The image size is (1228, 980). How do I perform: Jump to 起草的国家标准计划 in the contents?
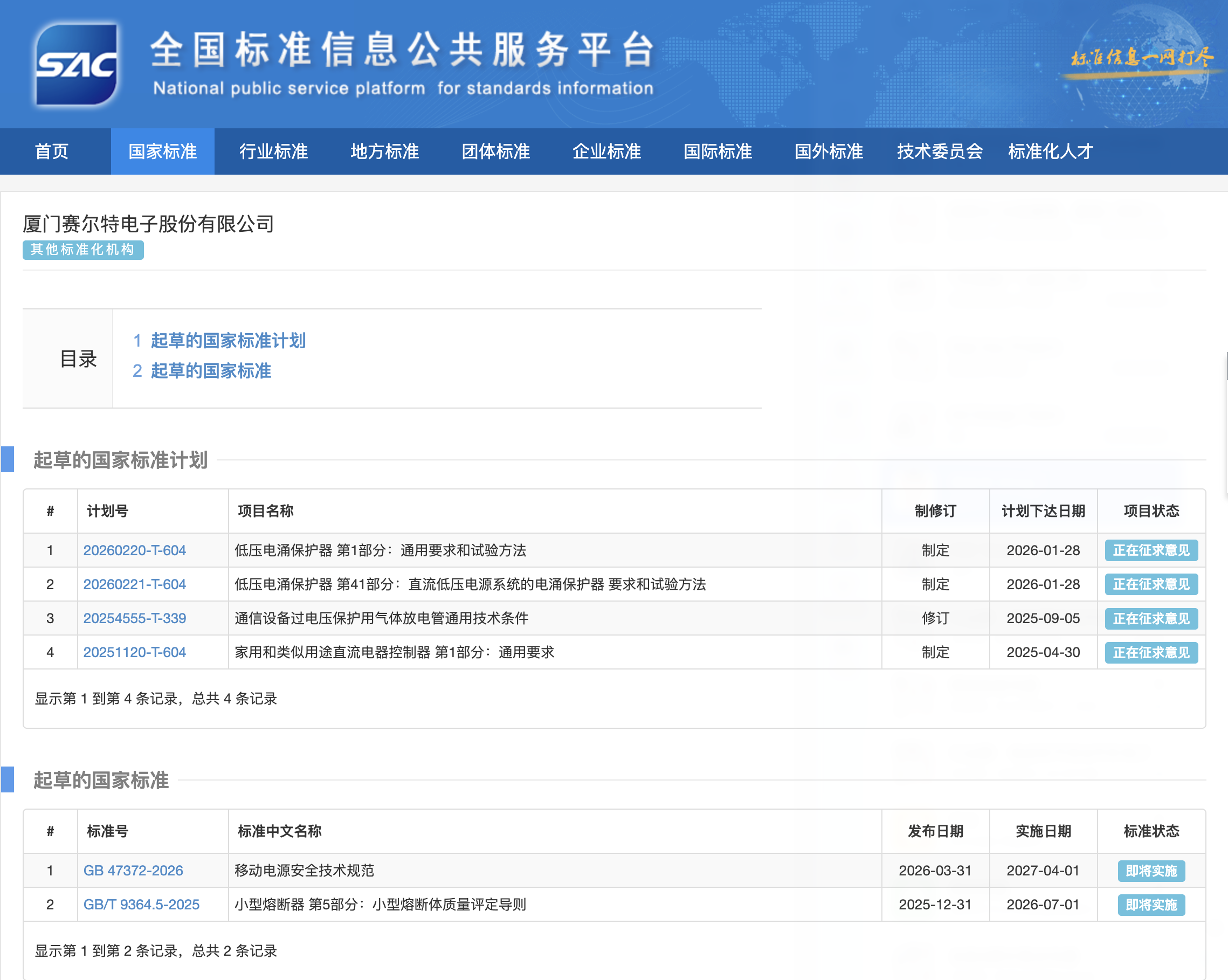pyautogui.click(x=228, y=341)
